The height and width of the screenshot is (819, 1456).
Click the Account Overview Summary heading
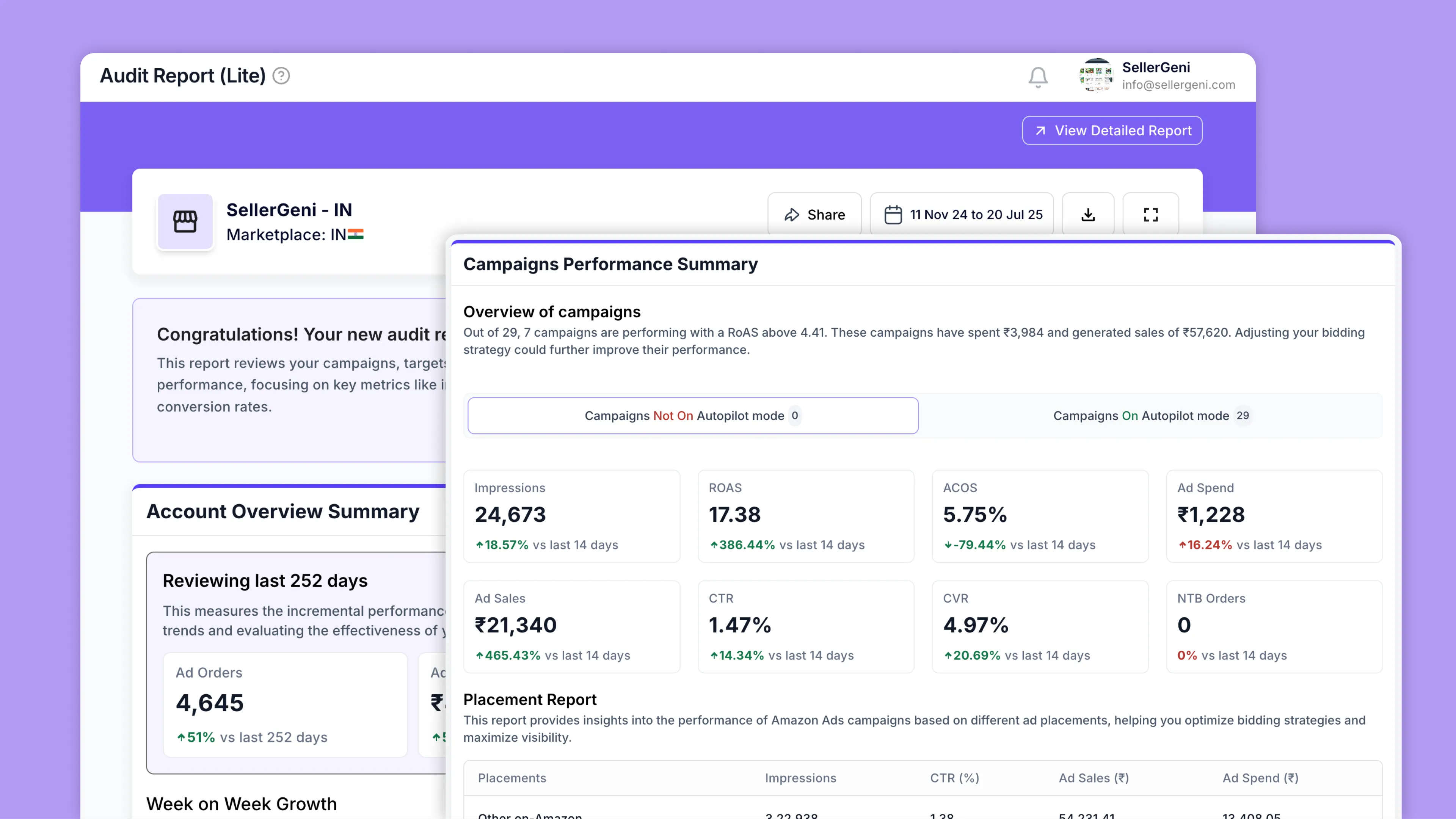pos(282,511)
